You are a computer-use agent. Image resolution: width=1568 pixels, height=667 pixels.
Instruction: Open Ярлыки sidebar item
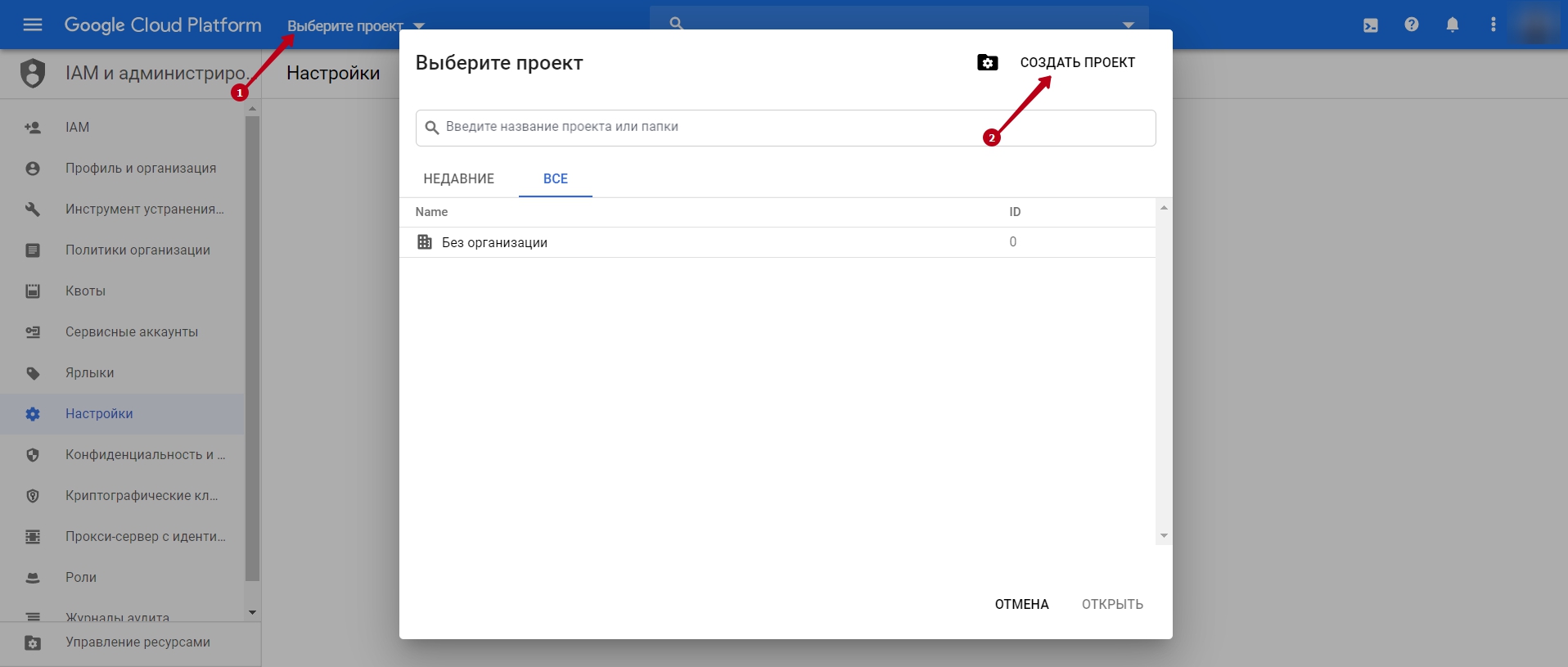pyautogui.click(x=123, y=373)
